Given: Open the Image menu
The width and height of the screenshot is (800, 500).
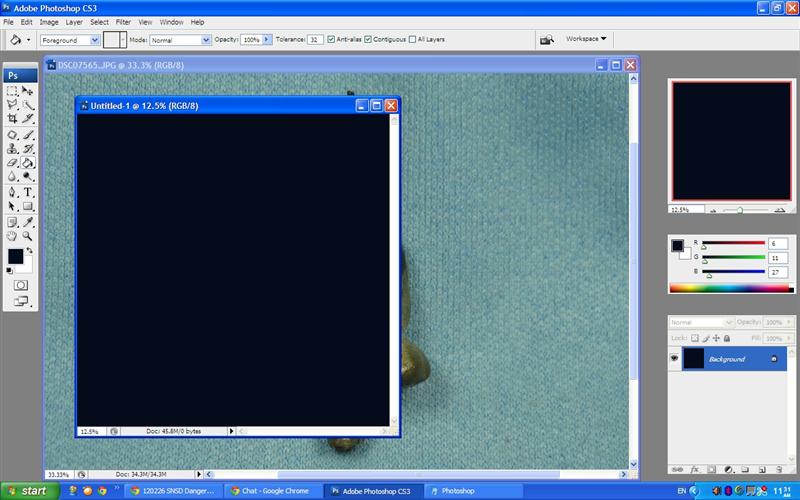Looking at the screenshot, I should tap(48, 21).
